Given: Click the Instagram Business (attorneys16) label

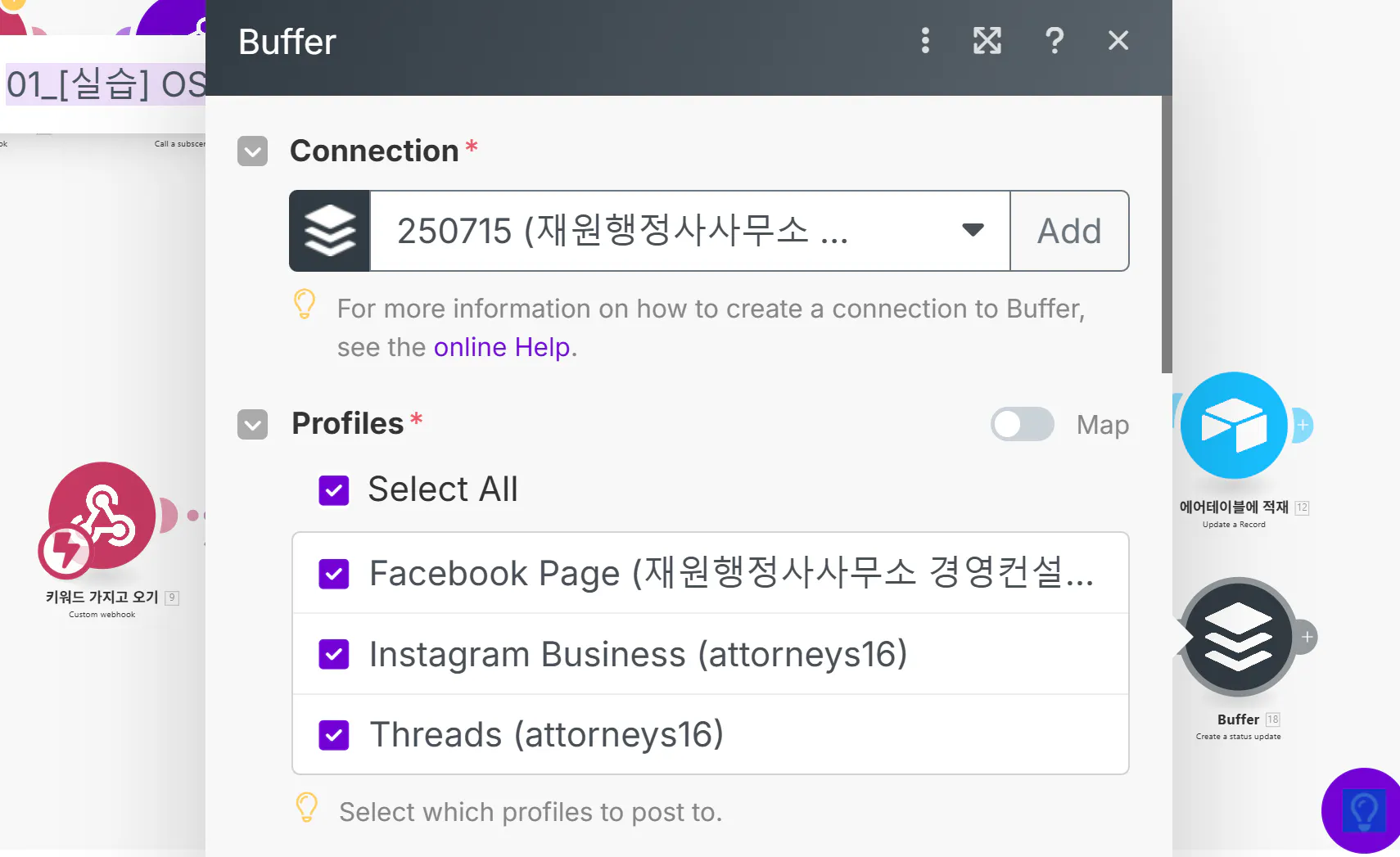Looking at the screenshot, I should pyautogui.click(x=639, y=654).
